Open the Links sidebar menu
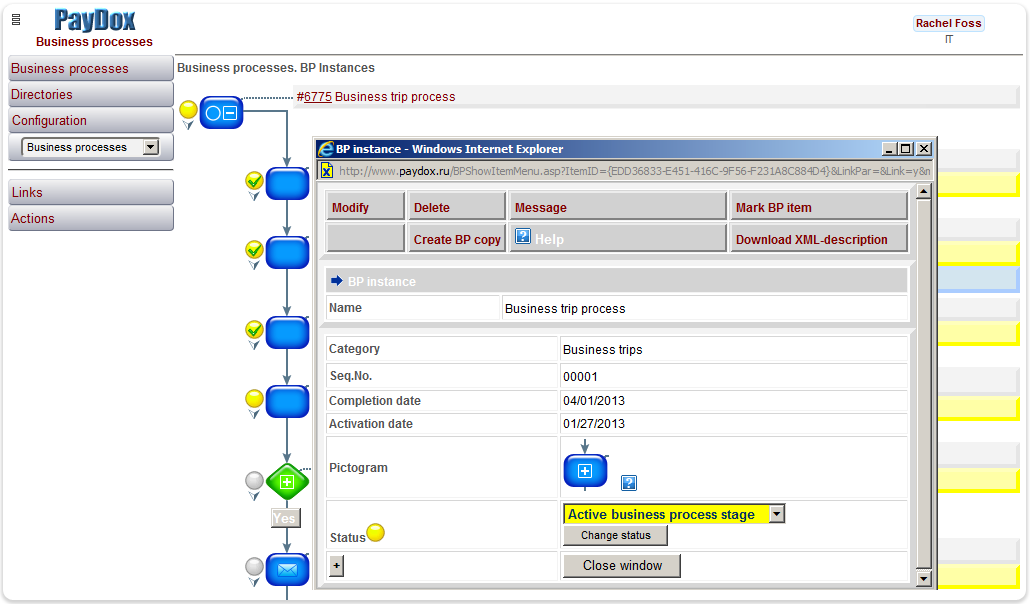The image size is (1030, 604). (x=91, y=193)
